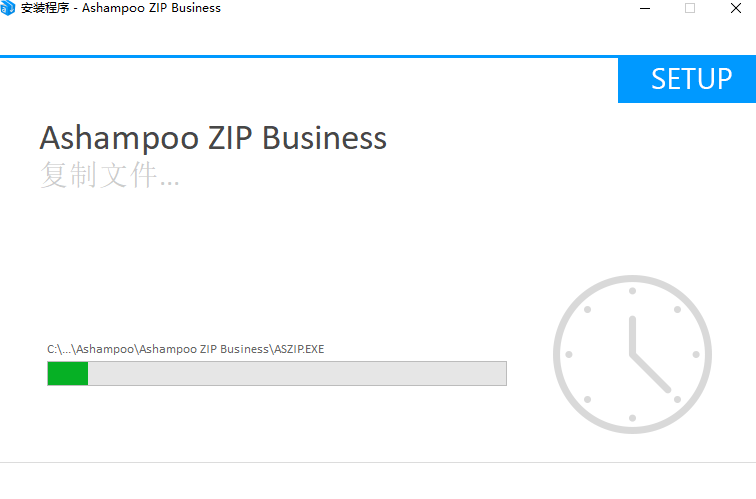Click the blue line under the title bar
This screenshot has width=756, height=499.
click(x=300, y=57)
